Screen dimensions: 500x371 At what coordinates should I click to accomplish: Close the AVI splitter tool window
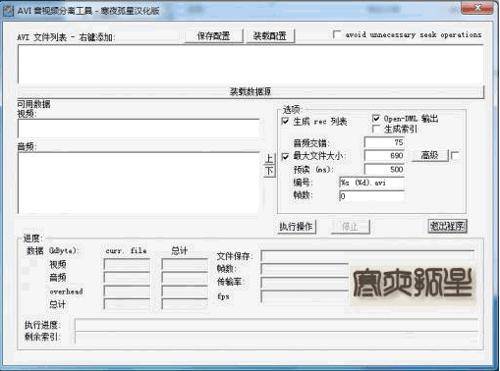click(x=477, y=8)
